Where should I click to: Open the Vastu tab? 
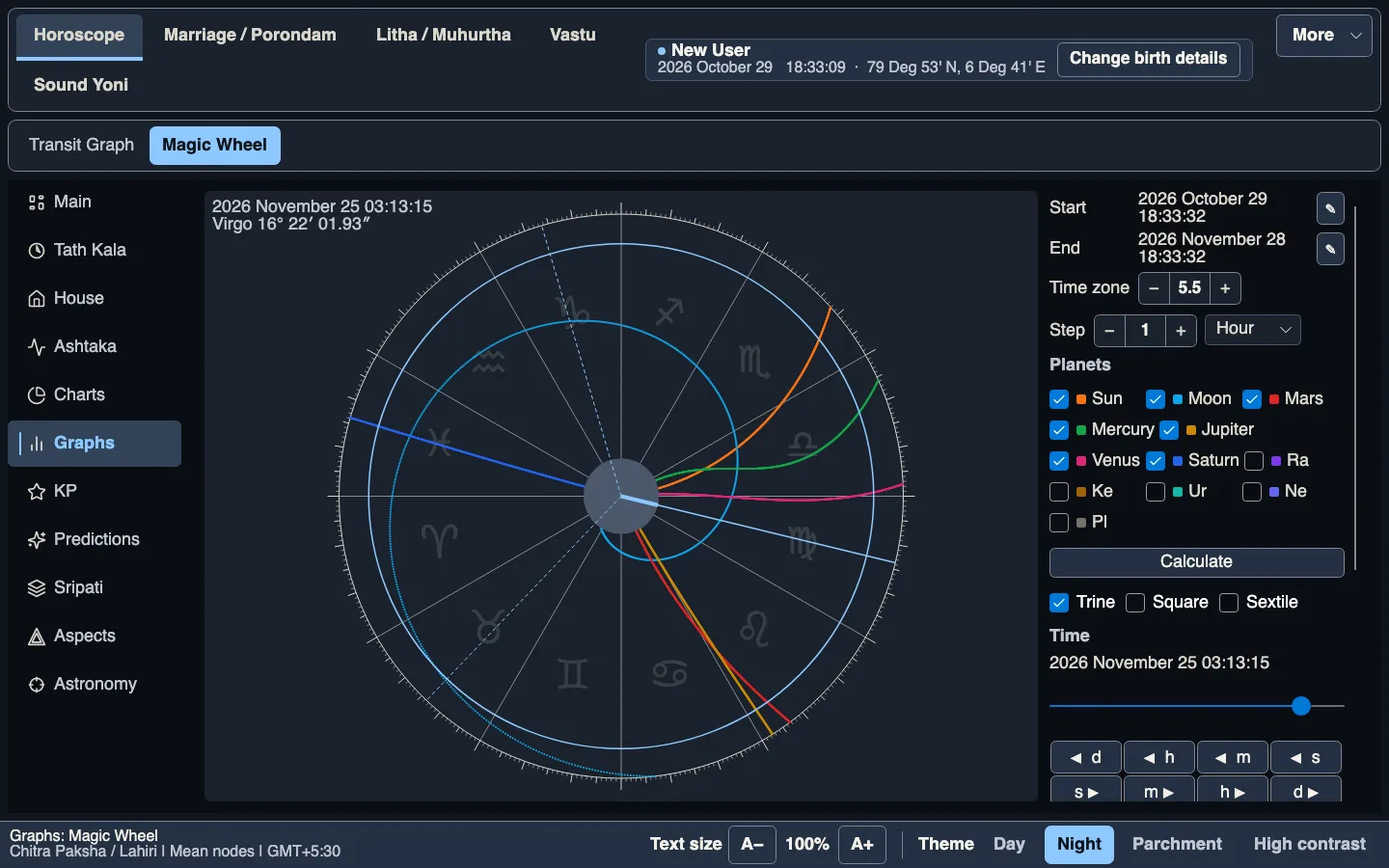(x=573, y=36)
